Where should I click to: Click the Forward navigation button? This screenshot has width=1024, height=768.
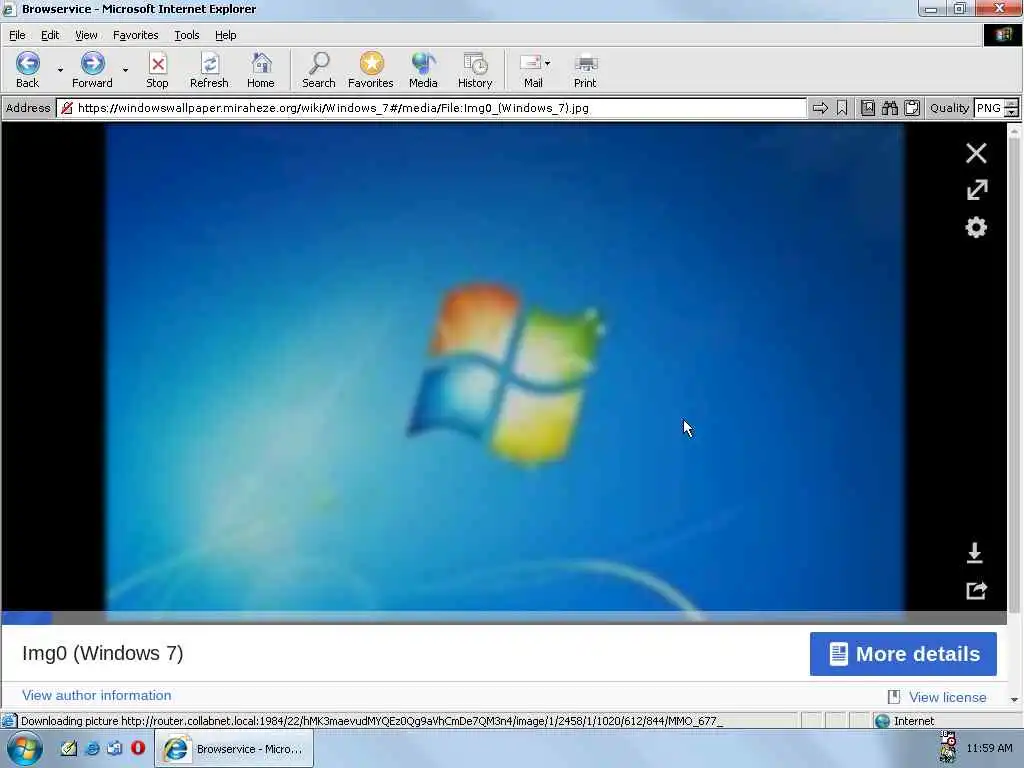pyautogui.click(x=92, y=69)
